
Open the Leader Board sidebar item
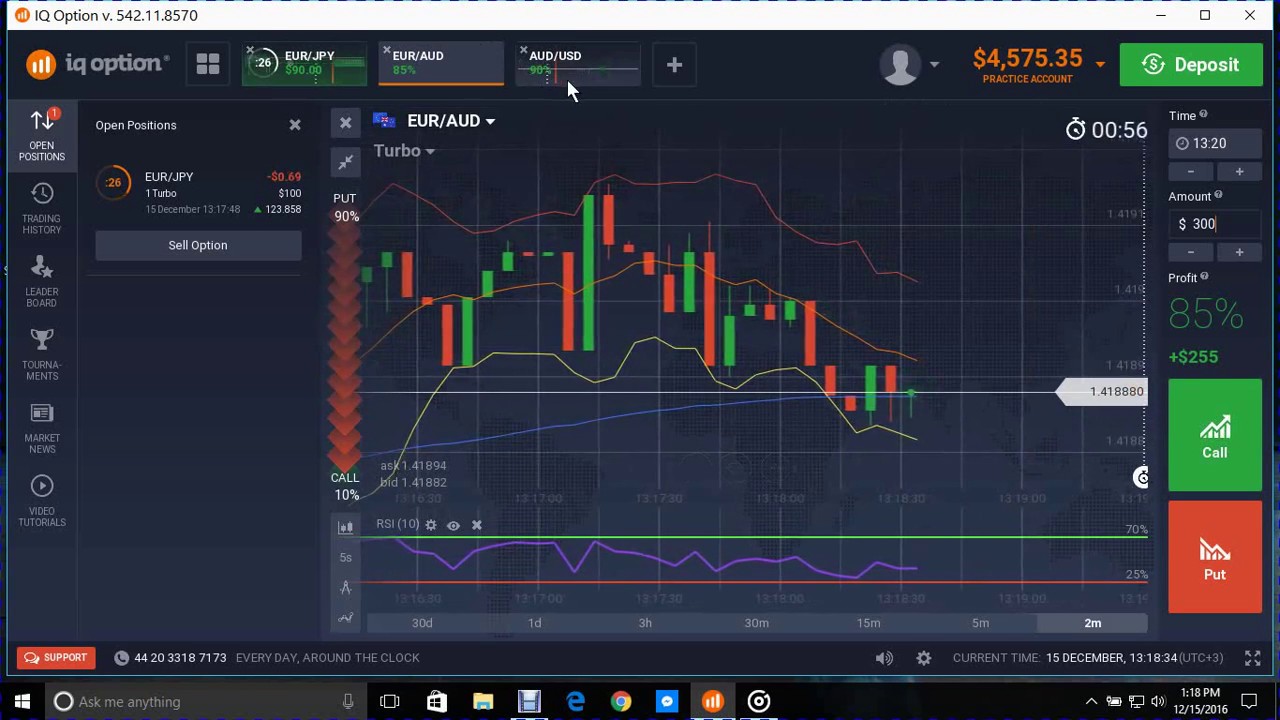coord(42,282)
